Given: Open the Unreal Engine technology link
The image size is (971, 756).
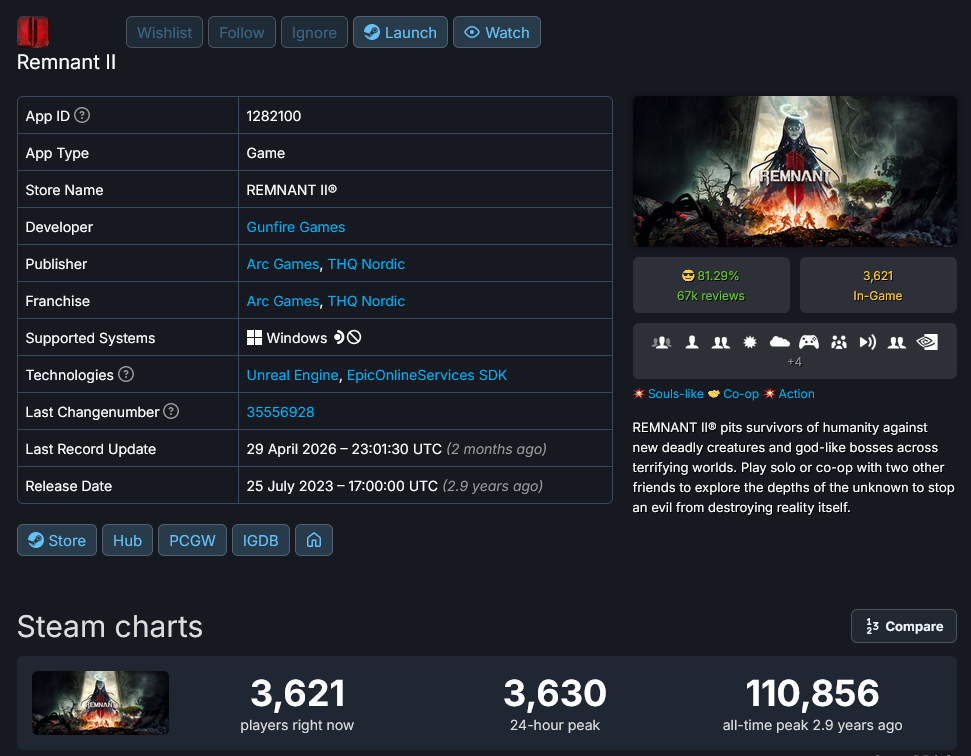Looking at the screenshot, I should (292, 375).
